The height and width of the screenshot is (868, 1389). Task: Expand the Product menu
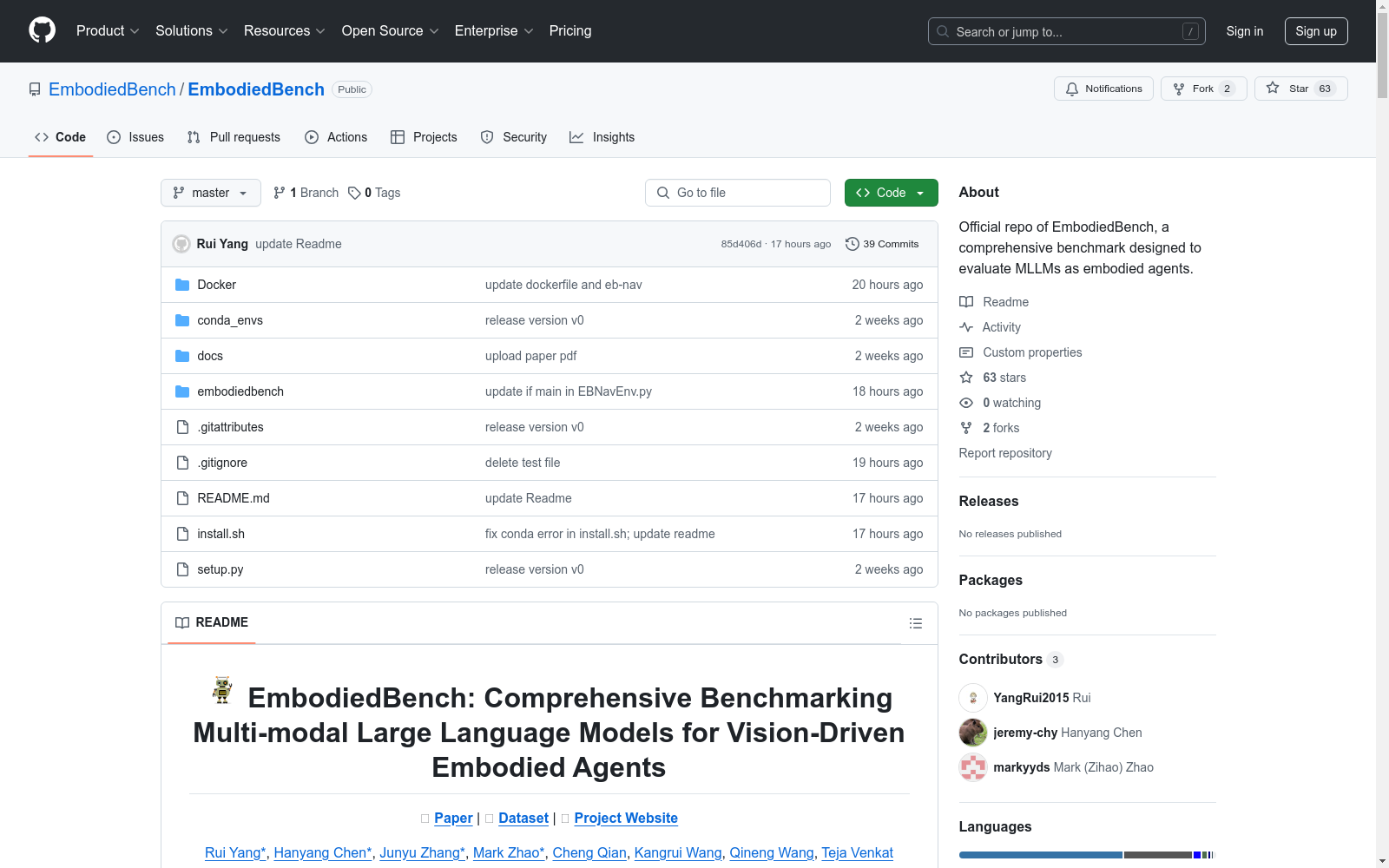[108, 30]
